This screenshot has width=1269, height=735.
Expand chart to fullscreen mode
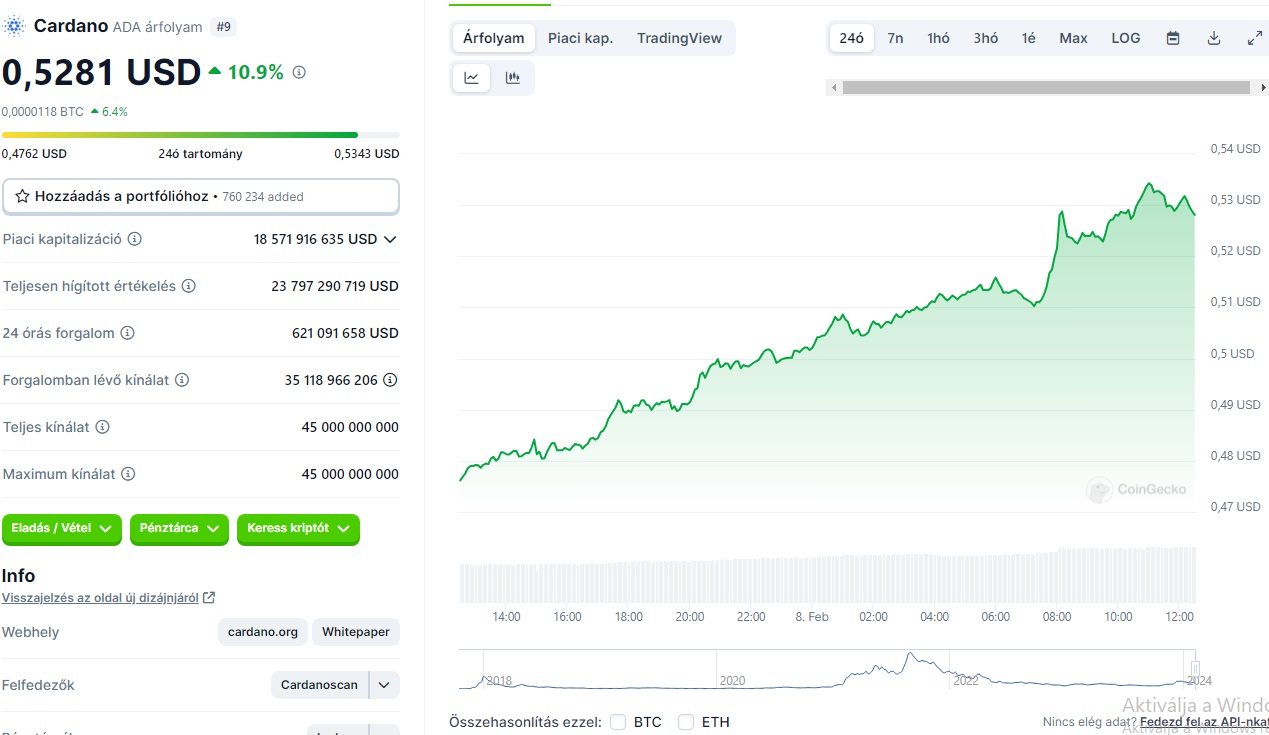(x=1254, y=38)
